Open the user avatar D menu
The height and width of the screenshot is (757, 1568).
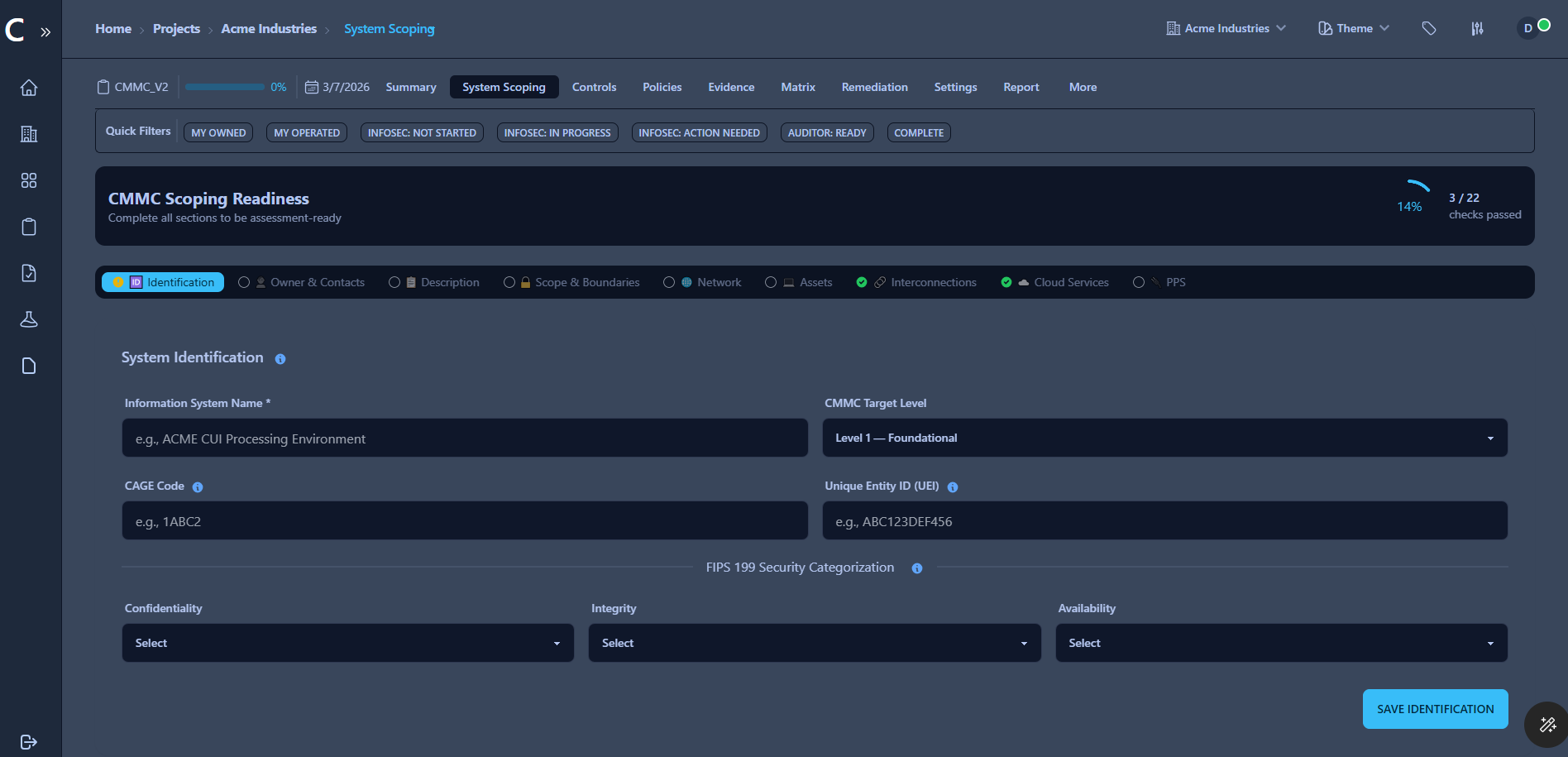(1528, 28)
